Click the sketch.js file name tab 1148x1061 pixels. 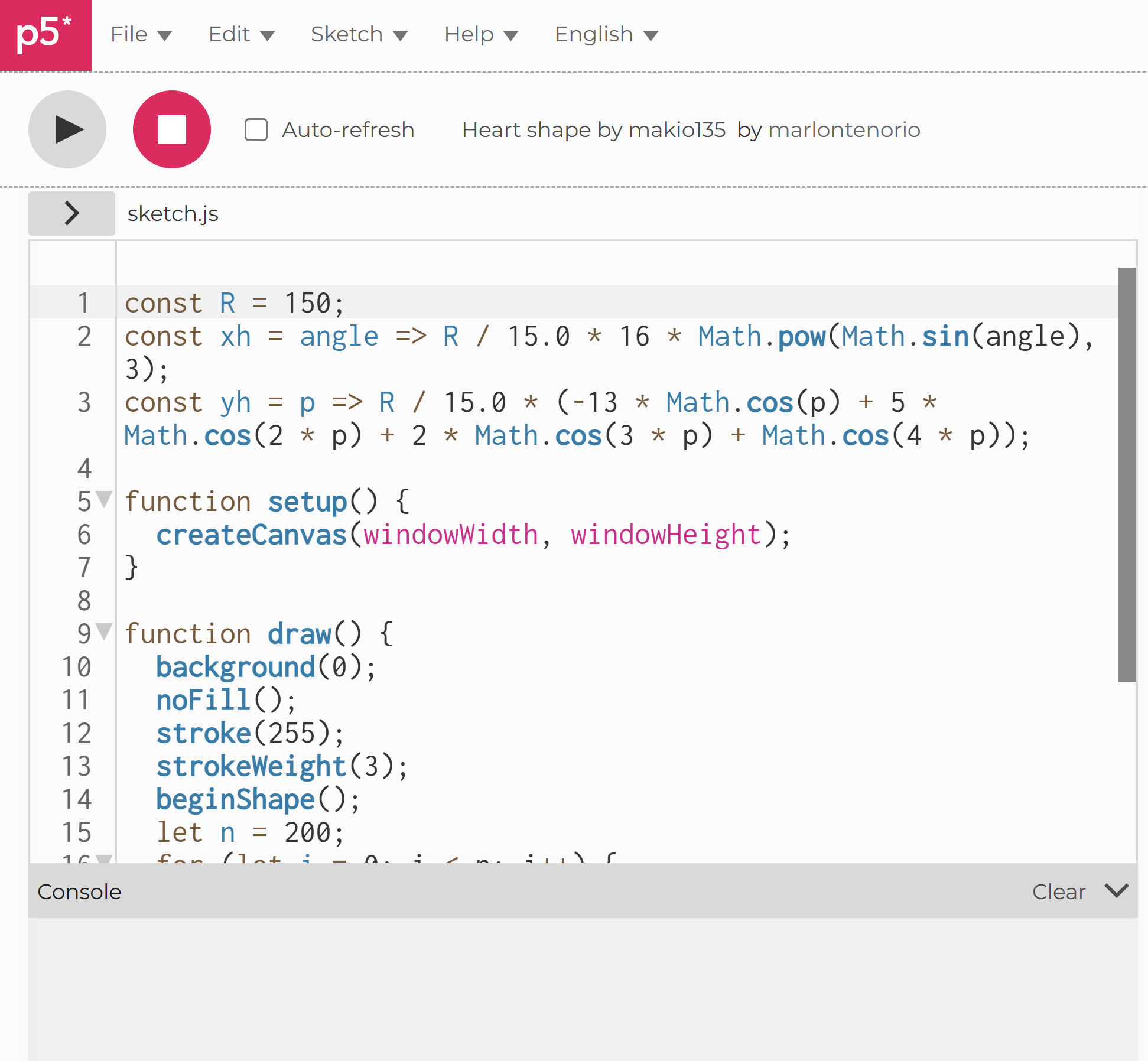[173, 214]
